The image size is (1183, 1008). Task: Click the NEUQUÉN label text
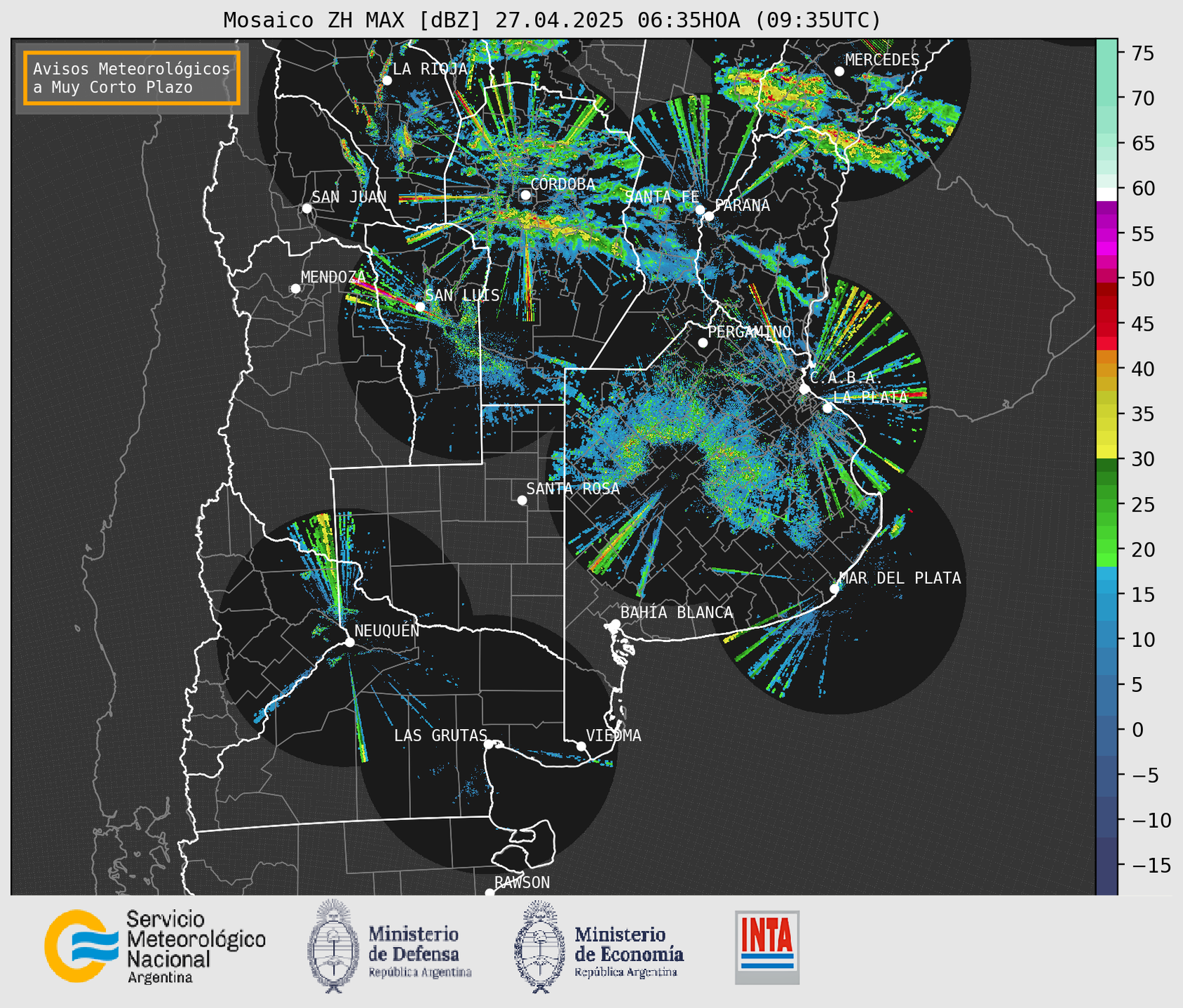(387, 630)
